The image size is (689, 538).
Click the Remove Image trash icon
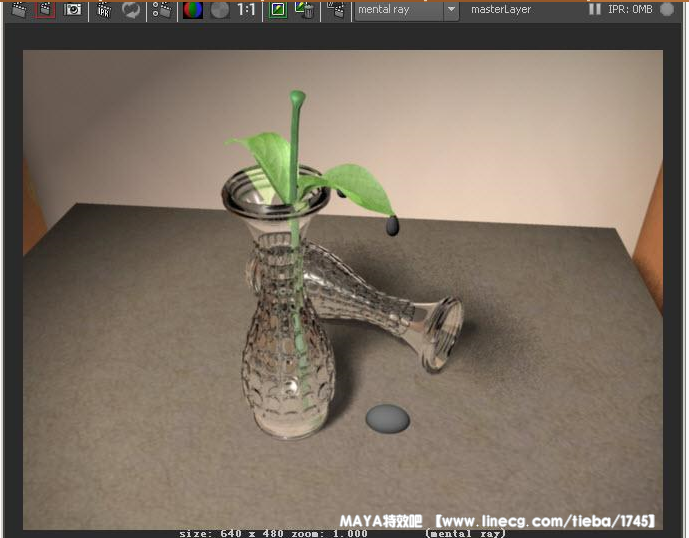coord(304,10)
